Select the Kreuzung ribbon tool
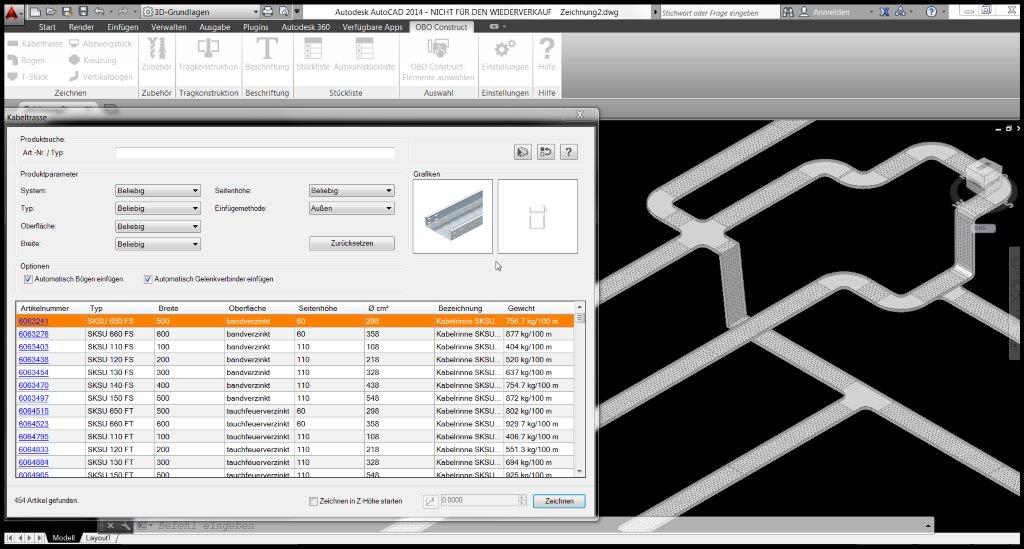 point(93,60)
